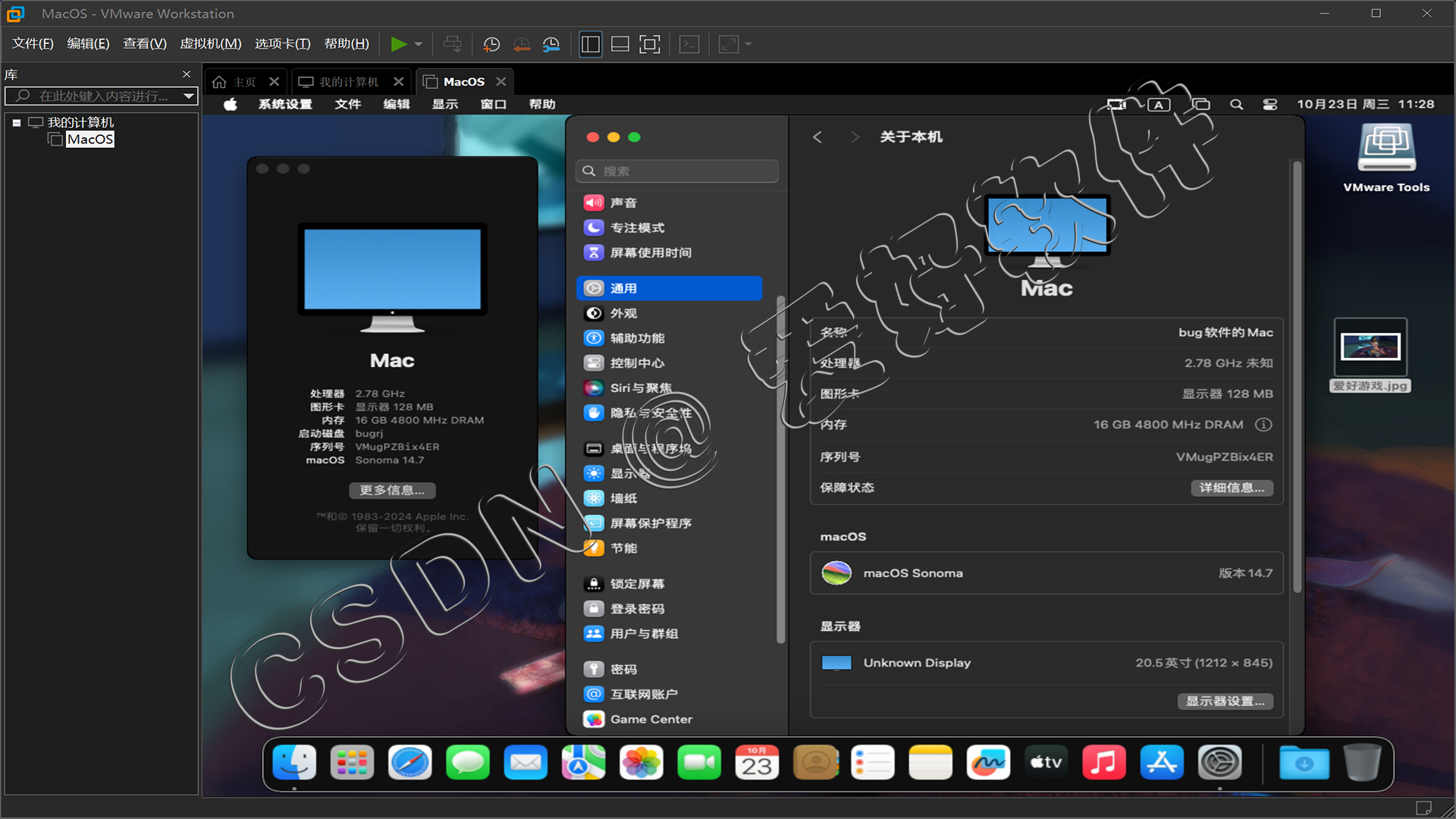The height and width of the screenshot is (819, 1456).
Task: Click the input method A icon
Action: [1159, 105]
